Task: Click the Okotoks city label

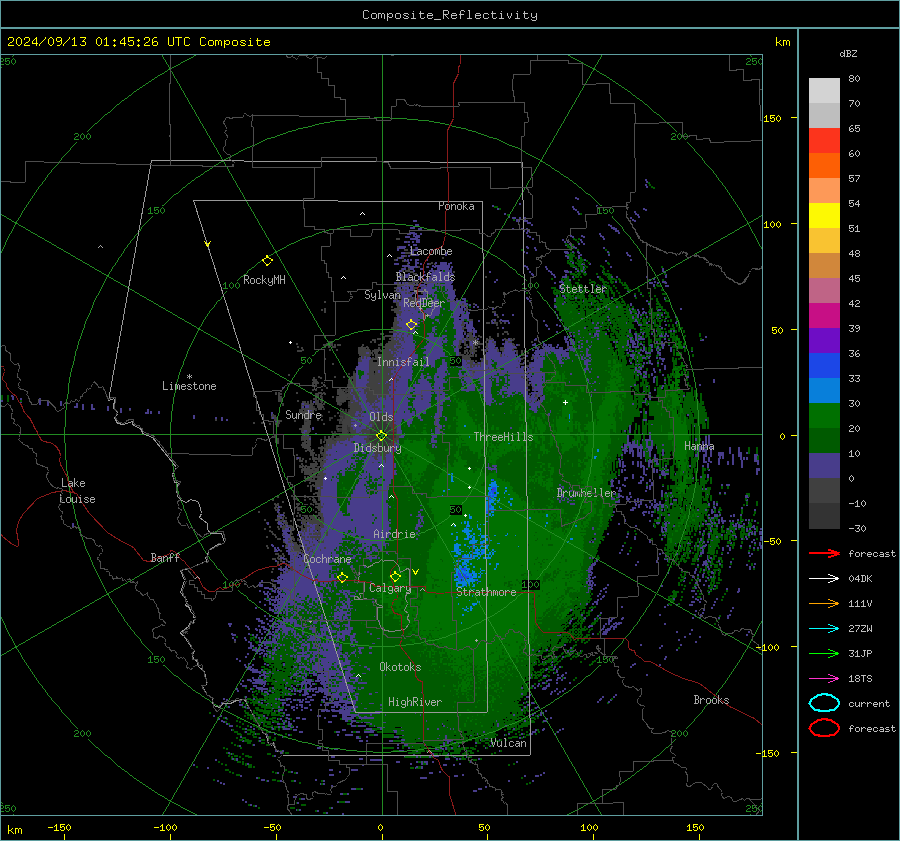Action: [400, 666]
